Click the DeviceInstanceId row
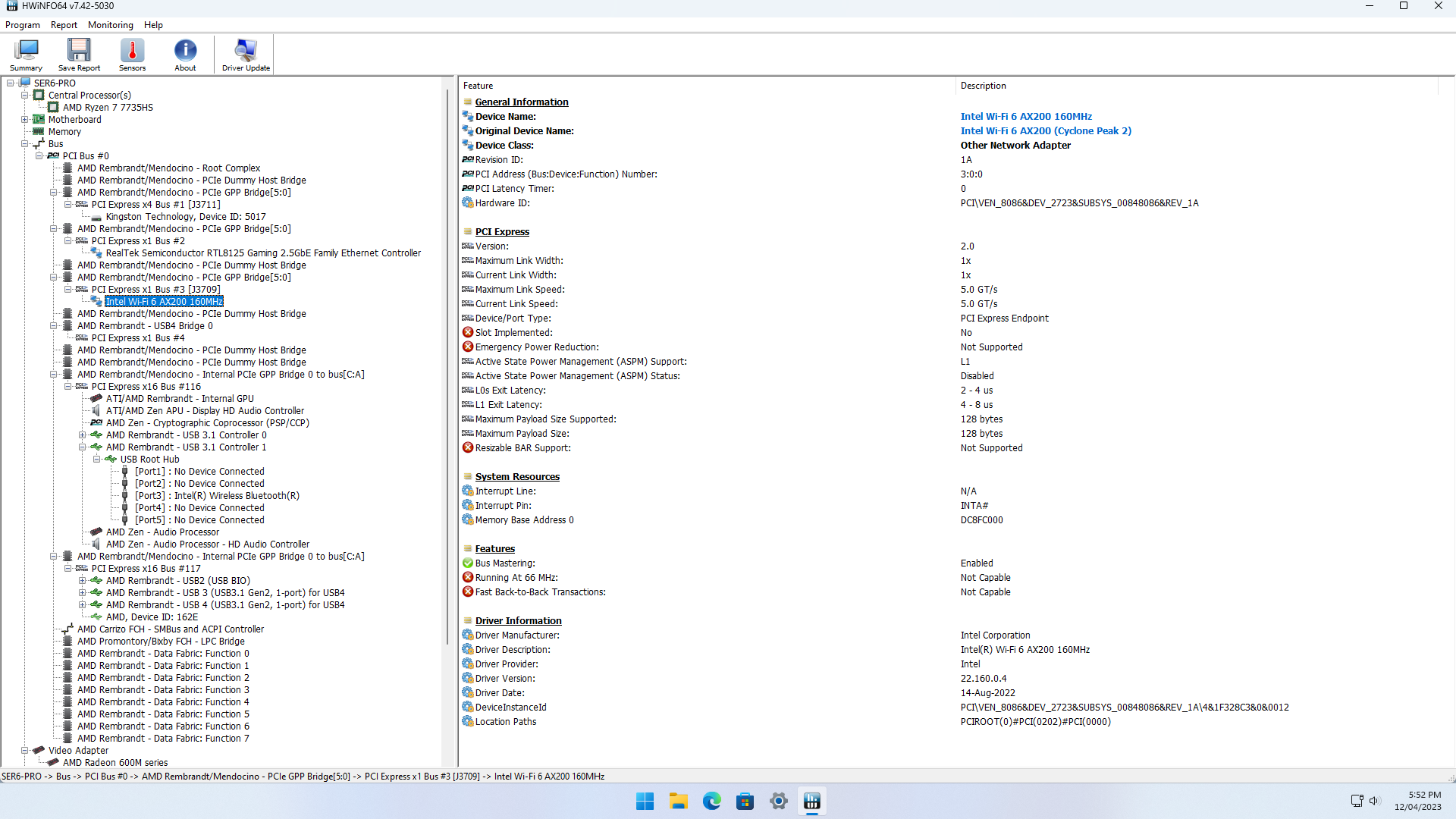 click(948, 708)
